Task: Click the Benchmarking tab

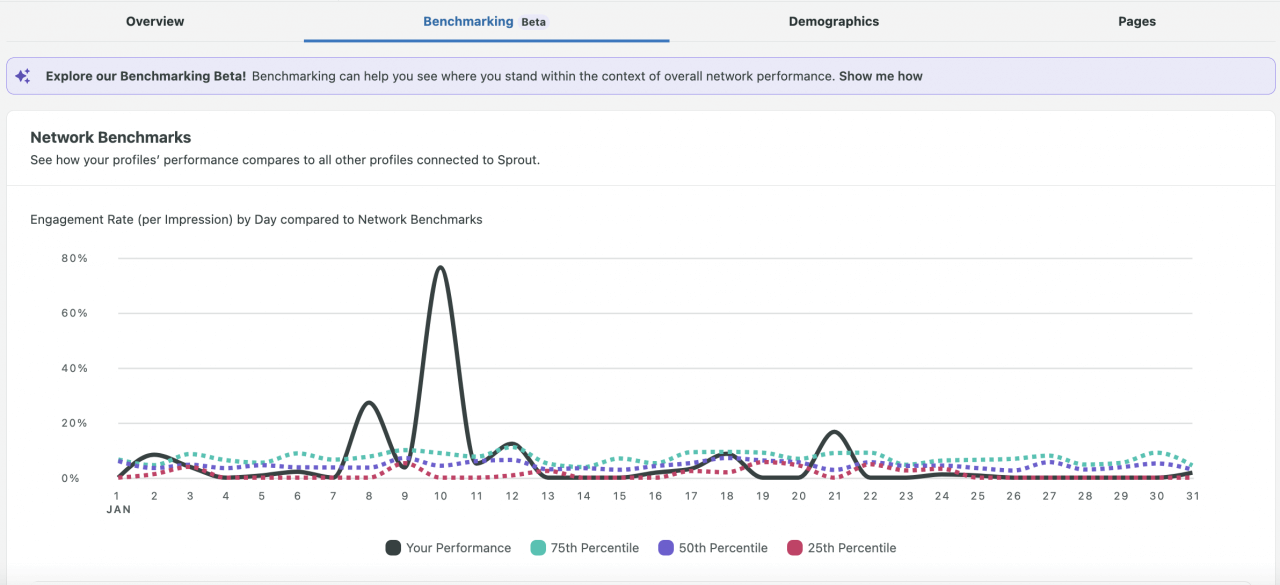Action: click(468, 21)
